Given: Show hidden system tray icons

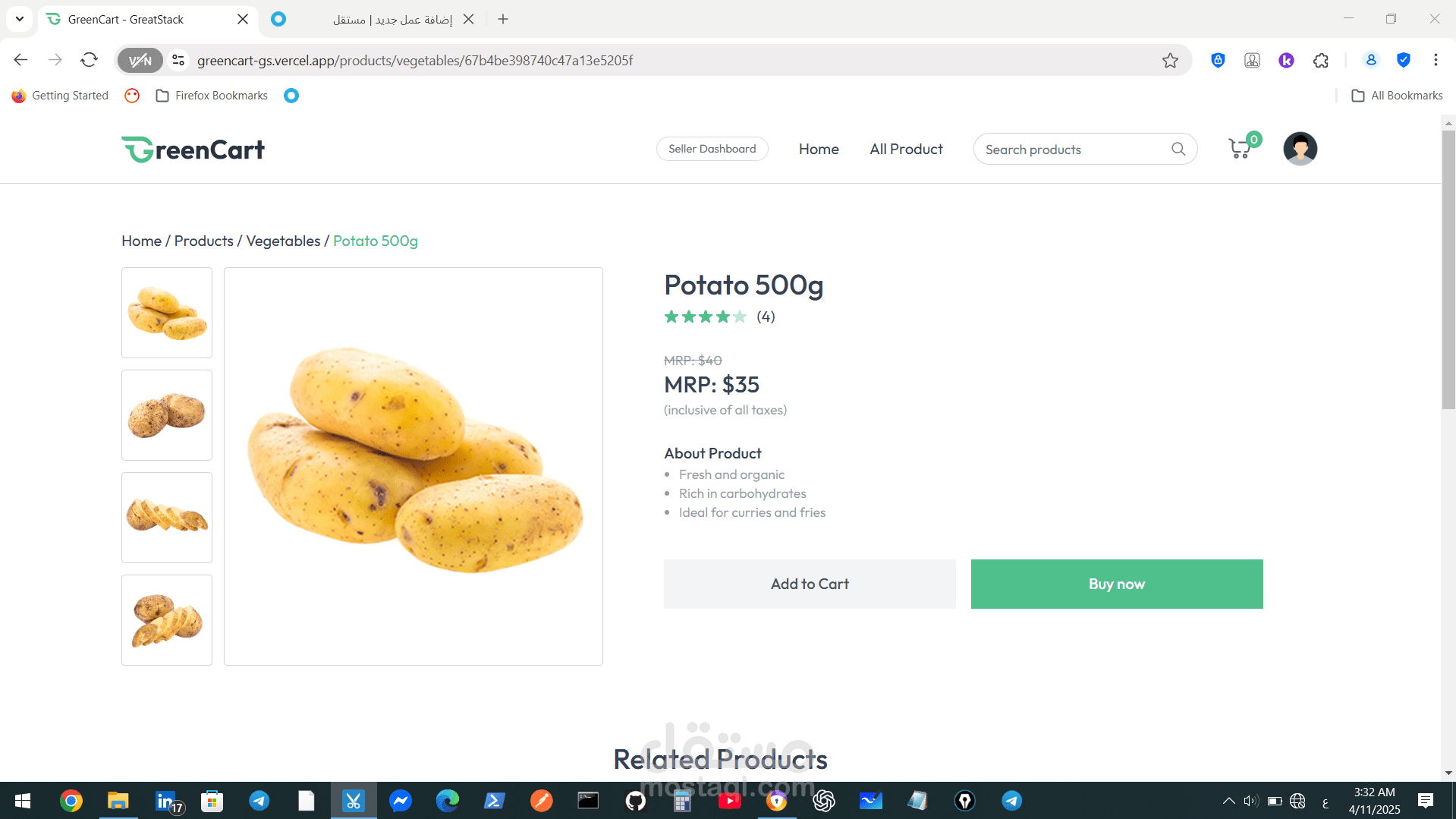Looking at the screenshot, I should click(1228, 801).
